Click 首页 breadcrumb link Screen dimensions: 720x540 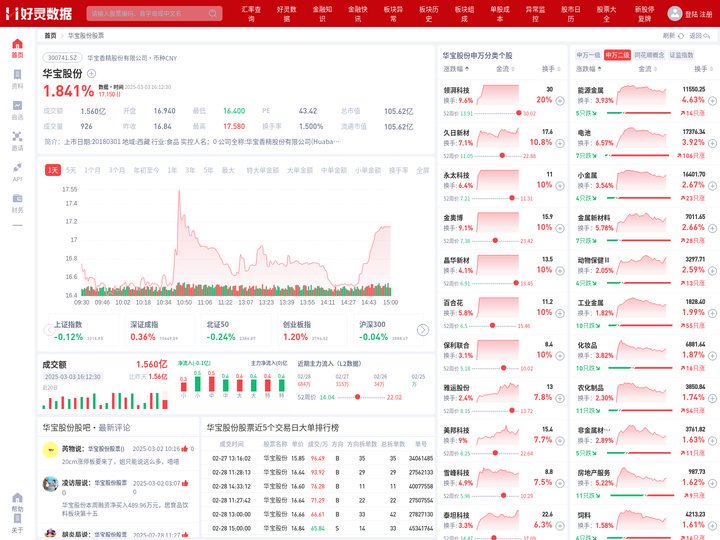point(51,36)
